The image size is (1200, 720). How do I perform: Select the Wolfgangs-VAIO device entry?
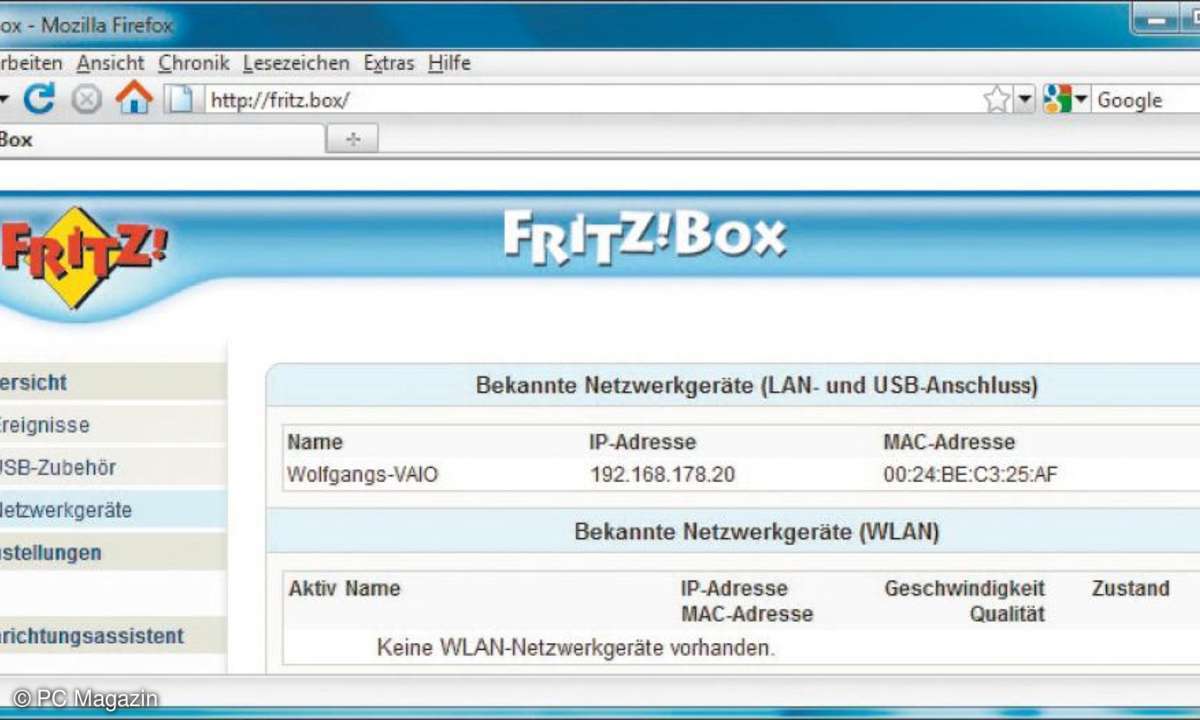tap(363, 475)
